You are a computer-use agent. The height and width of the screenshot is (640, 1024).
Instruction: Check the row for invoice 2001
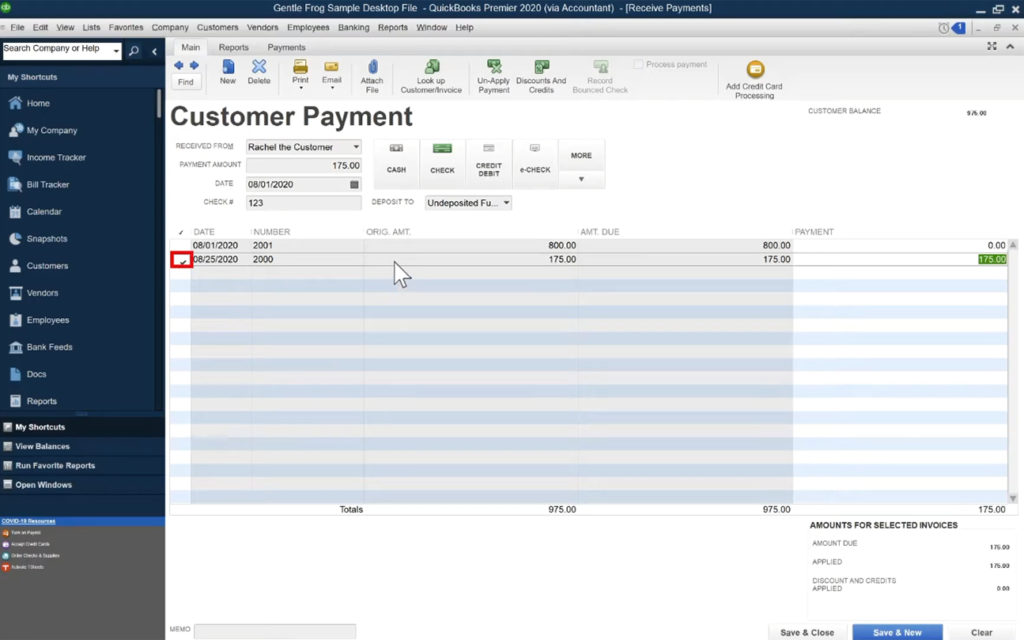point(181,245)
